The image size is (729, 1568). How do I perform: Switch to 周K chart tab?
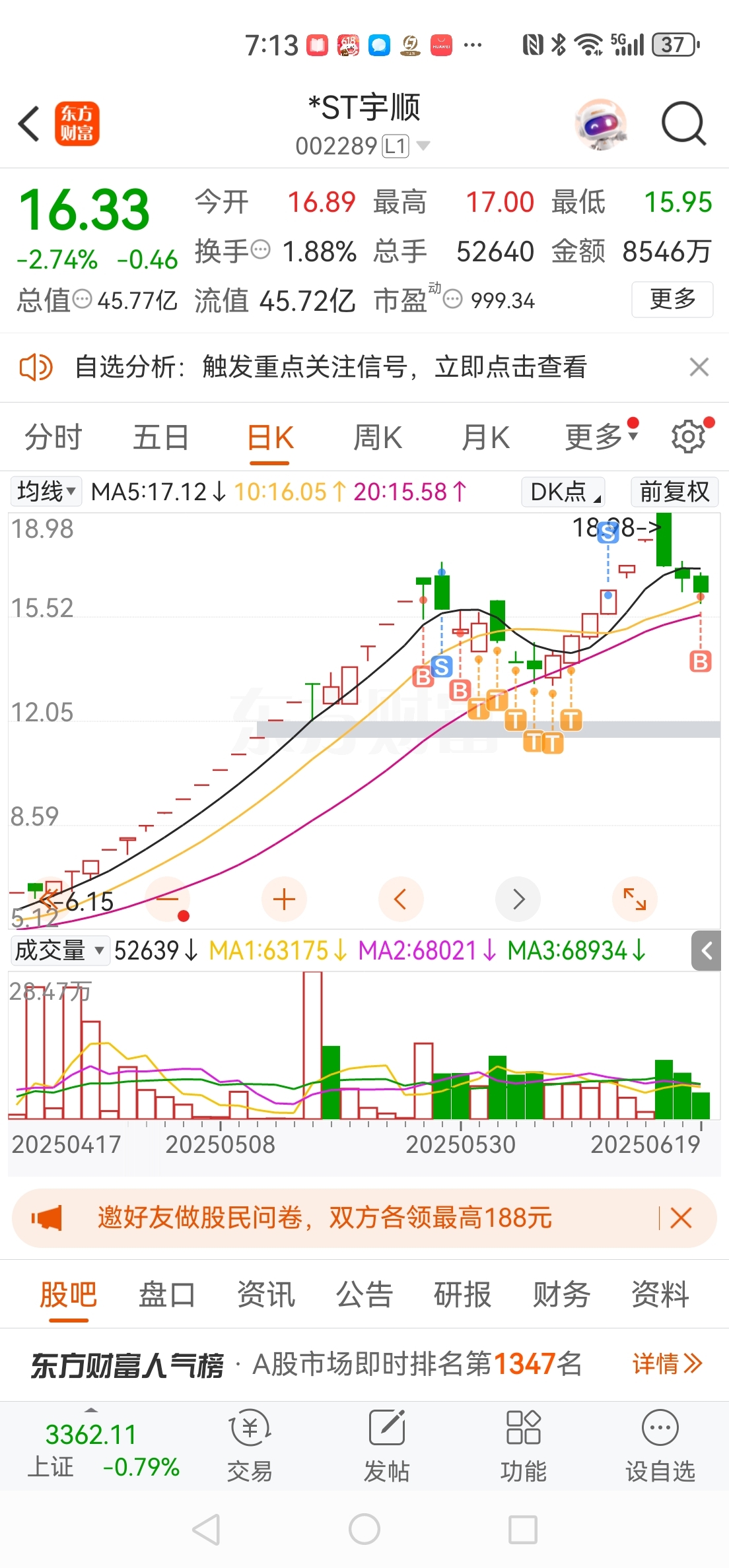pos(377,437)
